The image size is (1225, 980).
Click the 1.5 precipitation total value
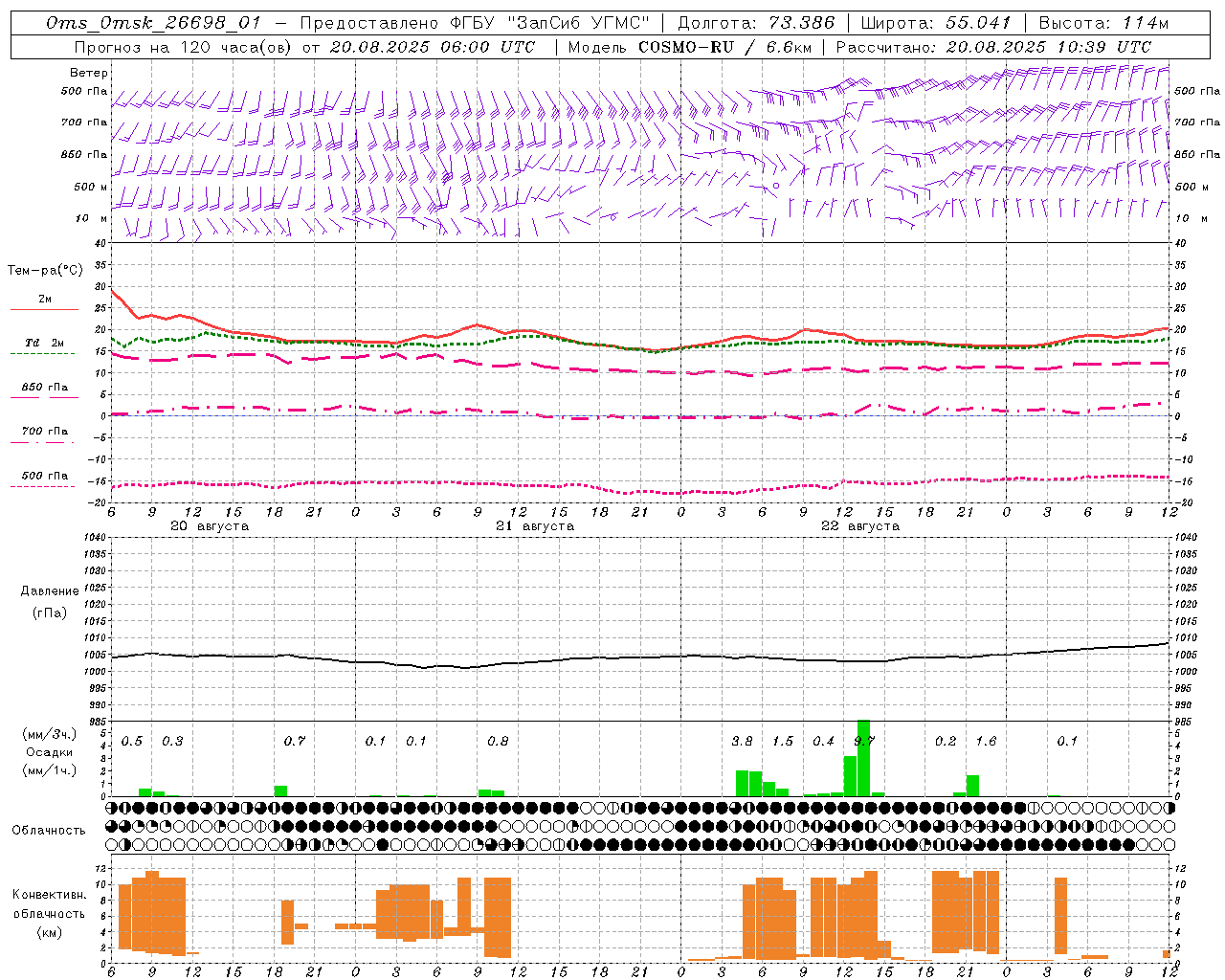[783, 742]
